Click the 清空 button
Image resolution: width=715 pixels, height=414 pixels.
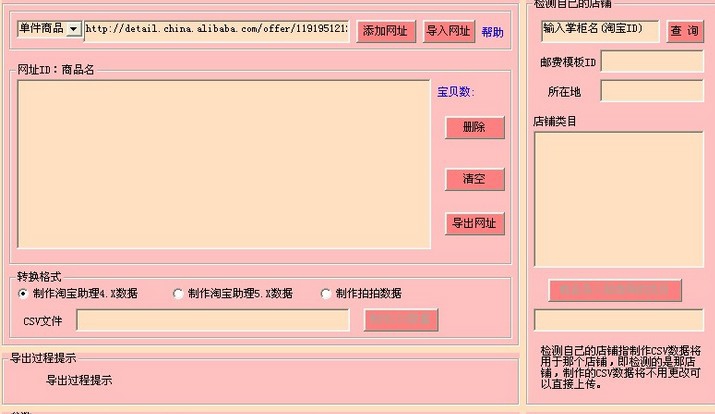[475, 179]
